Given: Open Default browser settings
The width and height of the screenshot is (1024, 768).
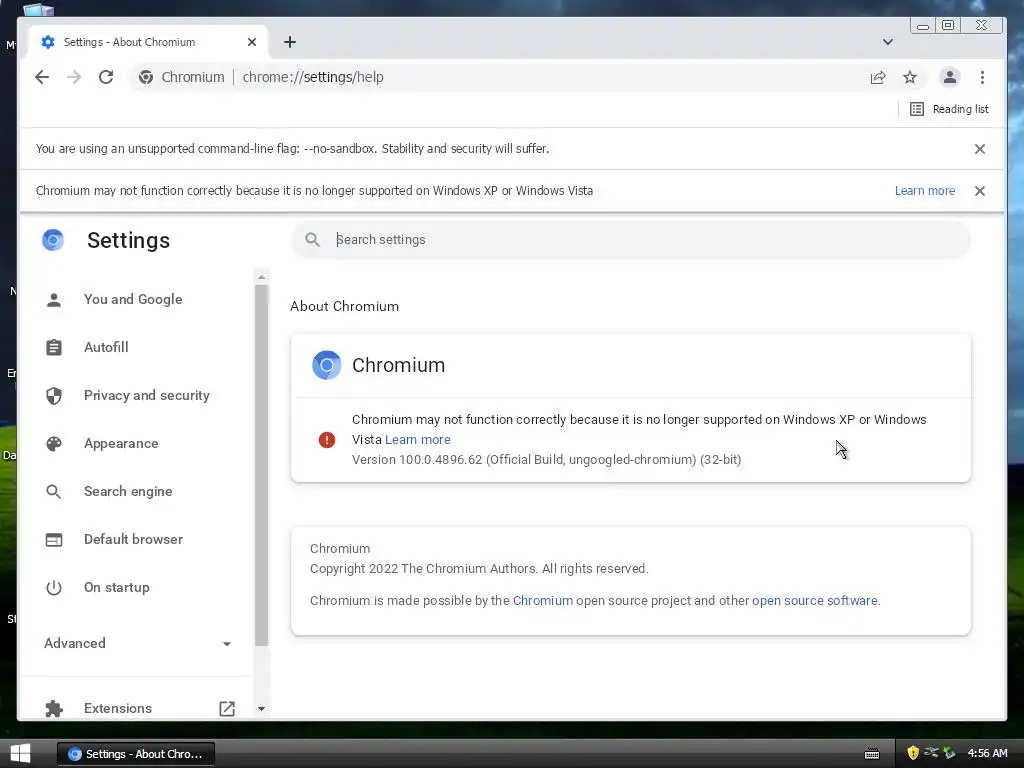Looking at the screenshot, I should point(133,539).
